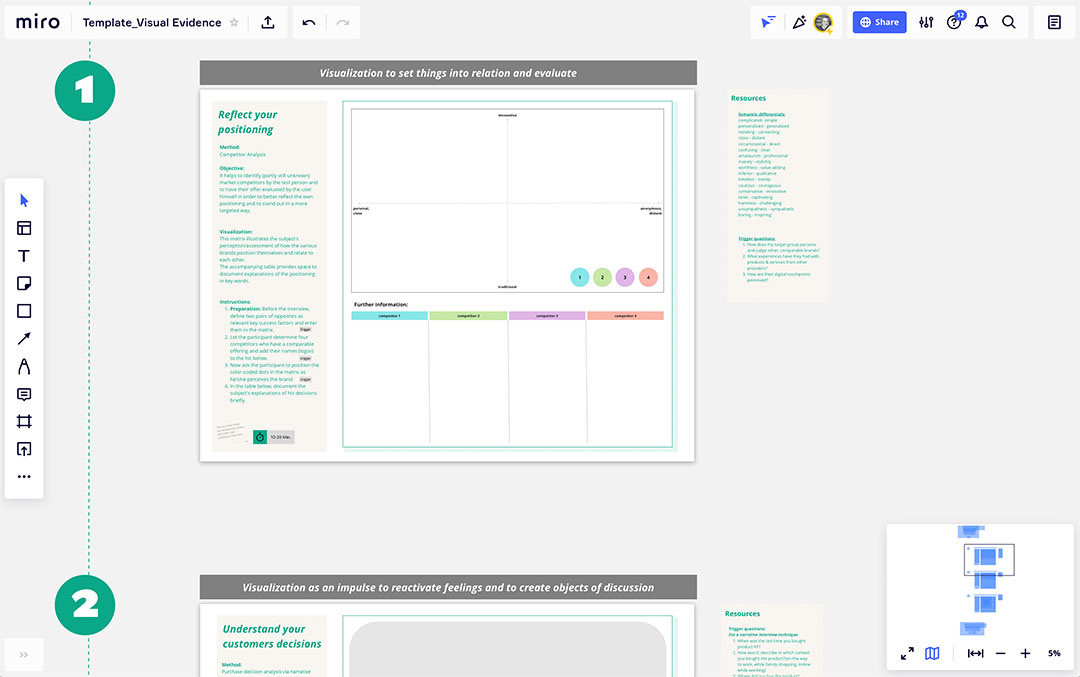Toggle the minimap icon
The width and height of the screenshot is (1080, 677).
932,654
